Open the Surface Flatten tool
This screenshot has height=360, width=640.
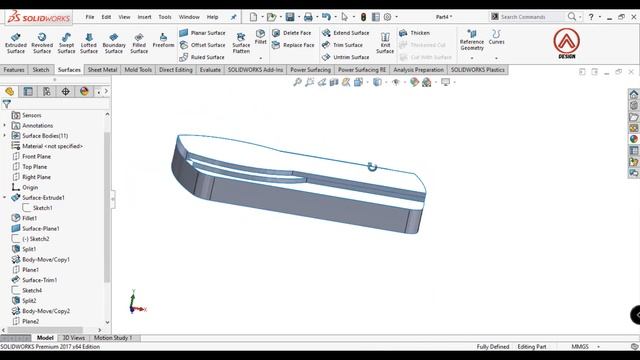click(241, 43)
